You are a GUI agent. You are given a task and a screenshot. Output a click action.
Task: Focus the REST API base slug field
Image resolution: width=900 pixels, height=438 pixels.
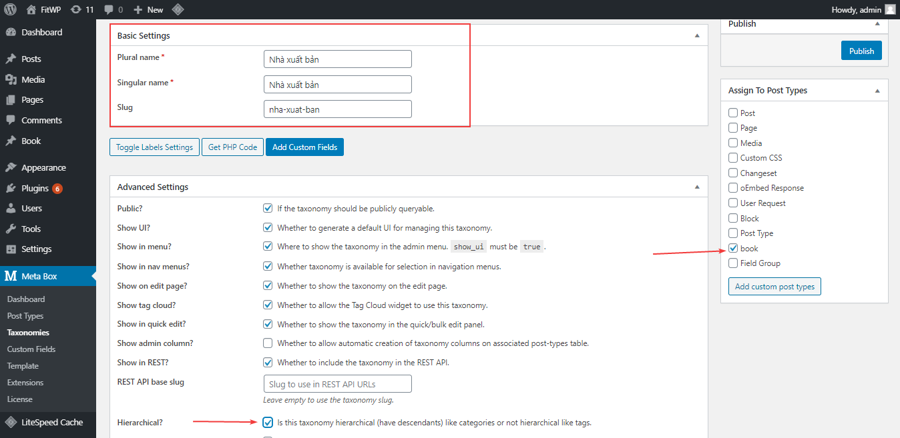(x=338, y=383)
